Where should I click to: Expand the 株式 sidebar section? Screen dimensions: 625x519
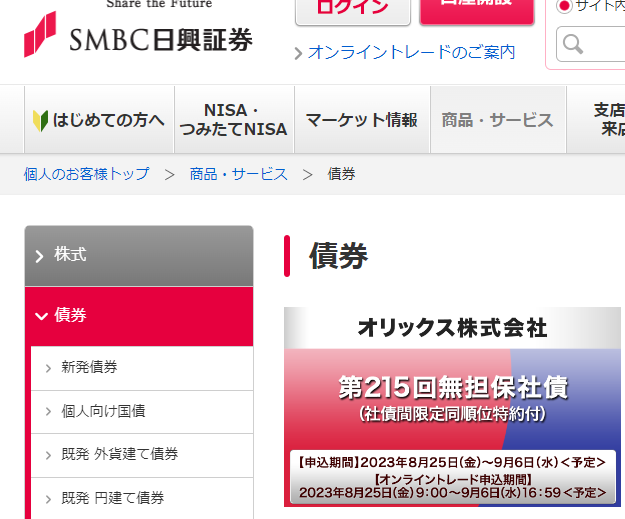click(x=139, y=256)
